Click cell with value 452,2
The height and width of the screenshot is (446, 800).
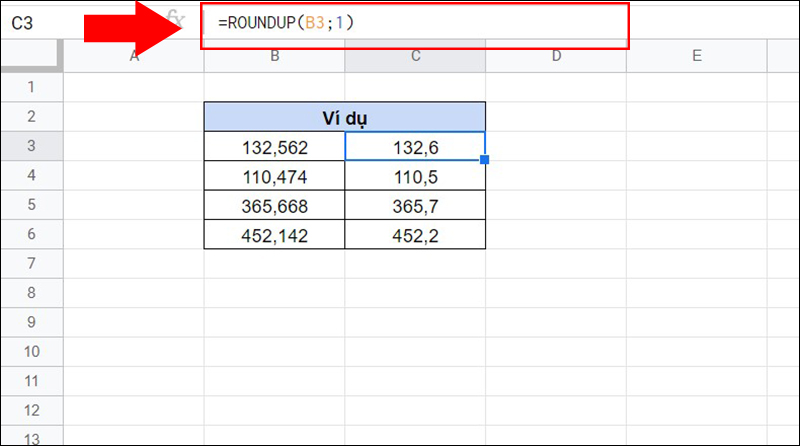click(x=415, y=235)
